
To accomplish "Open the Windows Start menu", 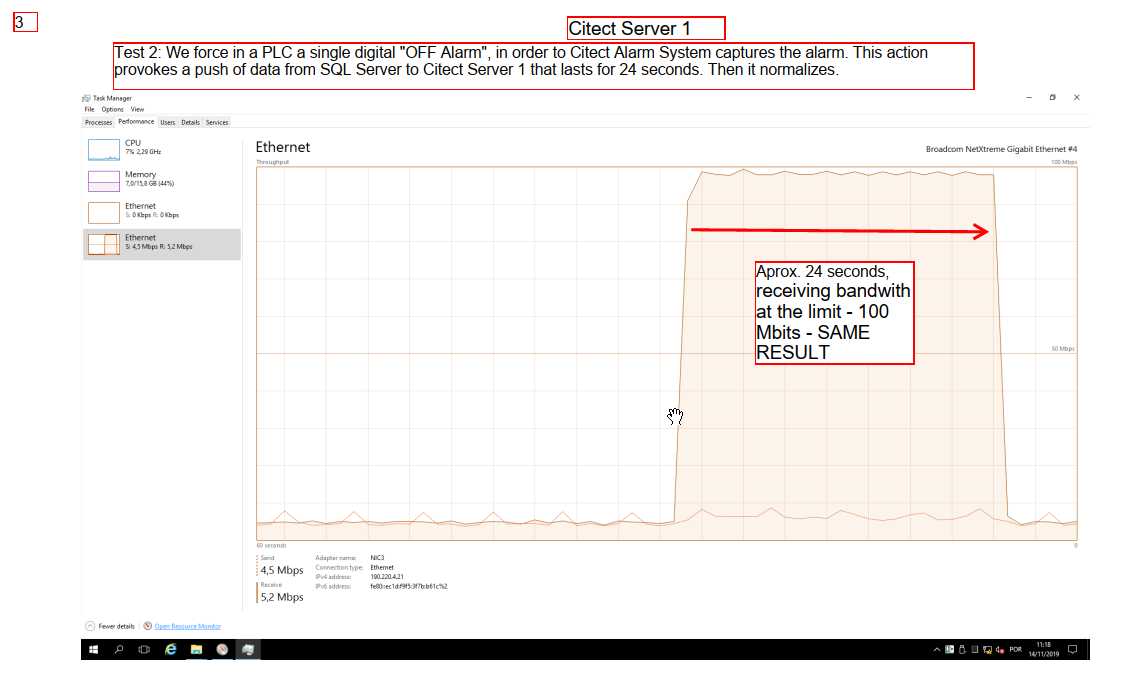I will (93, 650).
